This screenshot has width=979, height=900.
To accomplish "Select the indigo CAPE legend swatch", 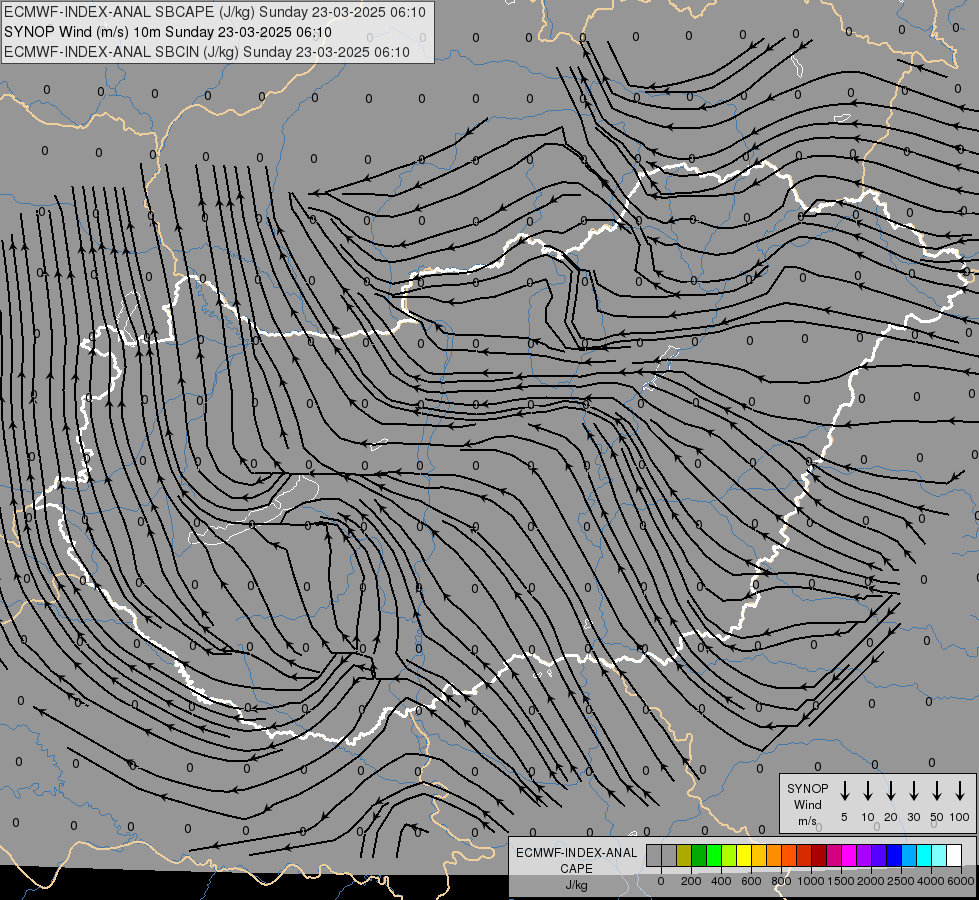I will (x=878, y=855).
